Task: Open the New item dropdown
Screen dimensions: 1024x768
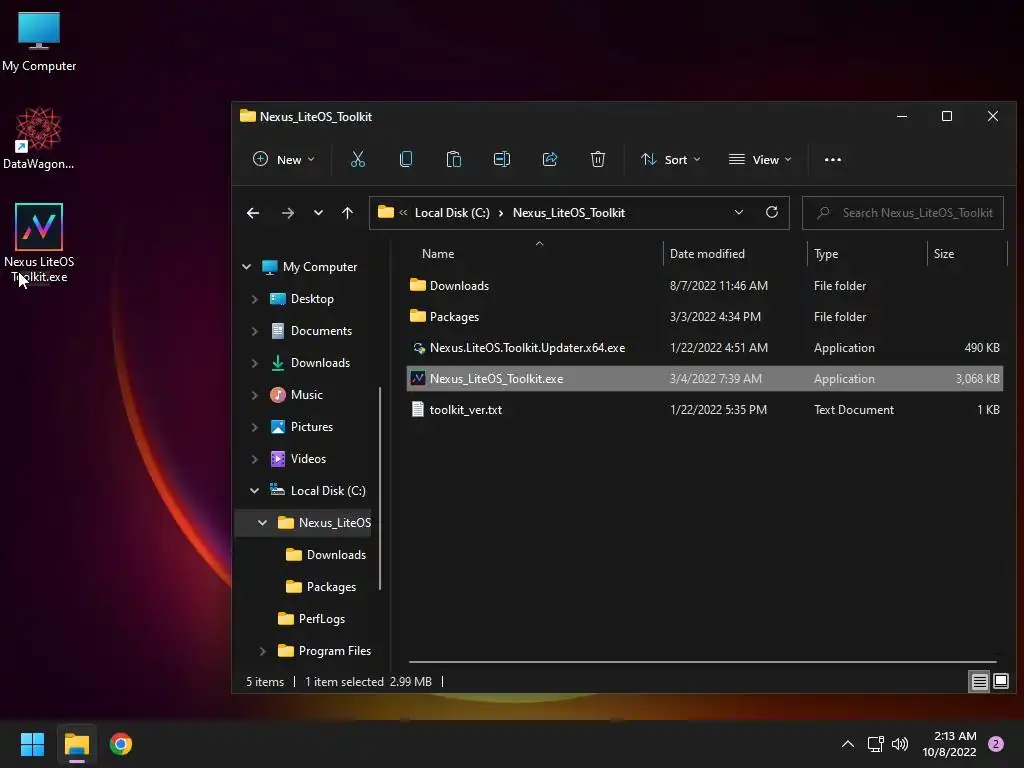Action: [284, 159]
